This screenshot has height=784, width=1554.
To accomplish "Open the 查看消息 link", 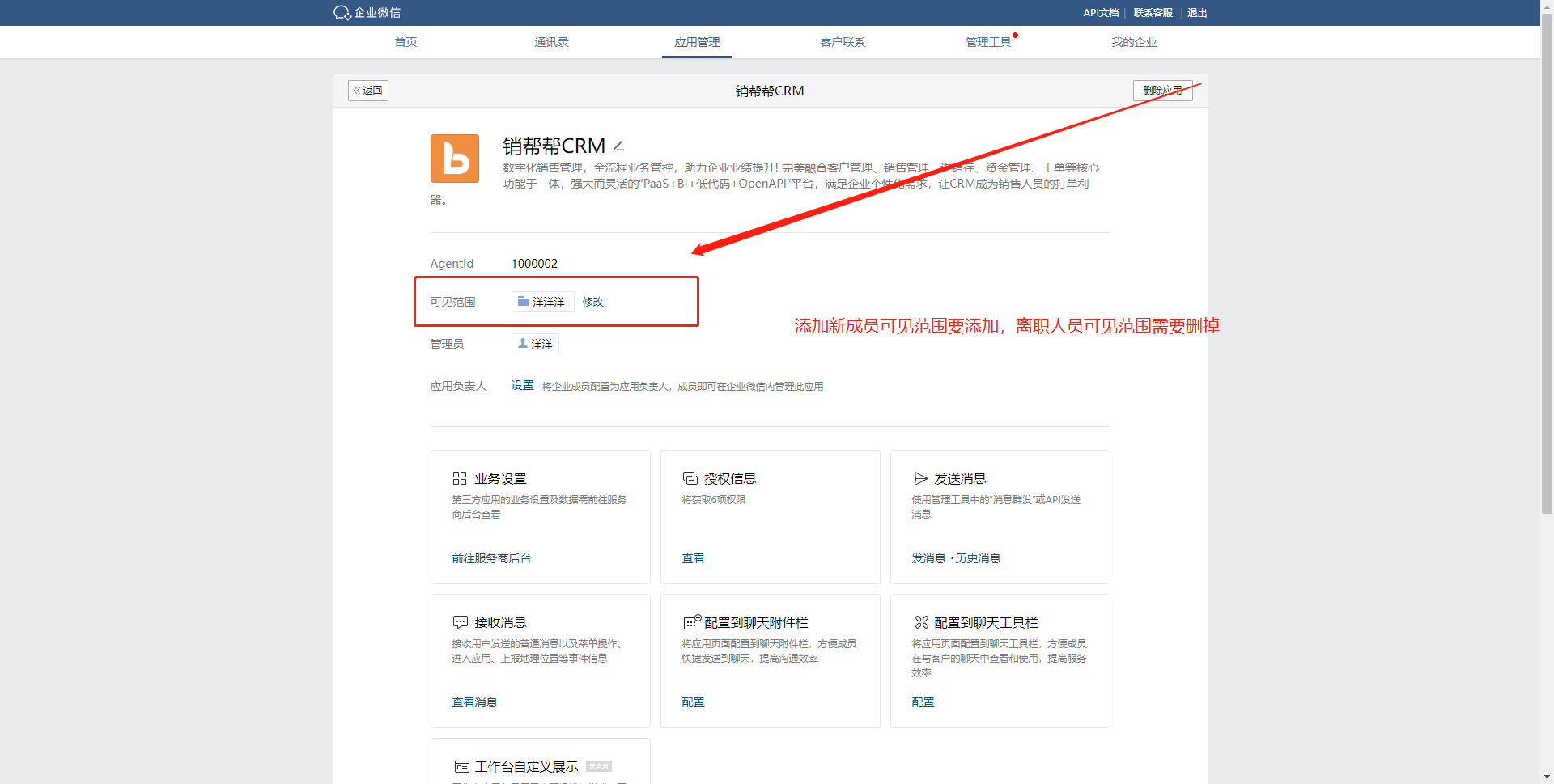I will (474, 702).
